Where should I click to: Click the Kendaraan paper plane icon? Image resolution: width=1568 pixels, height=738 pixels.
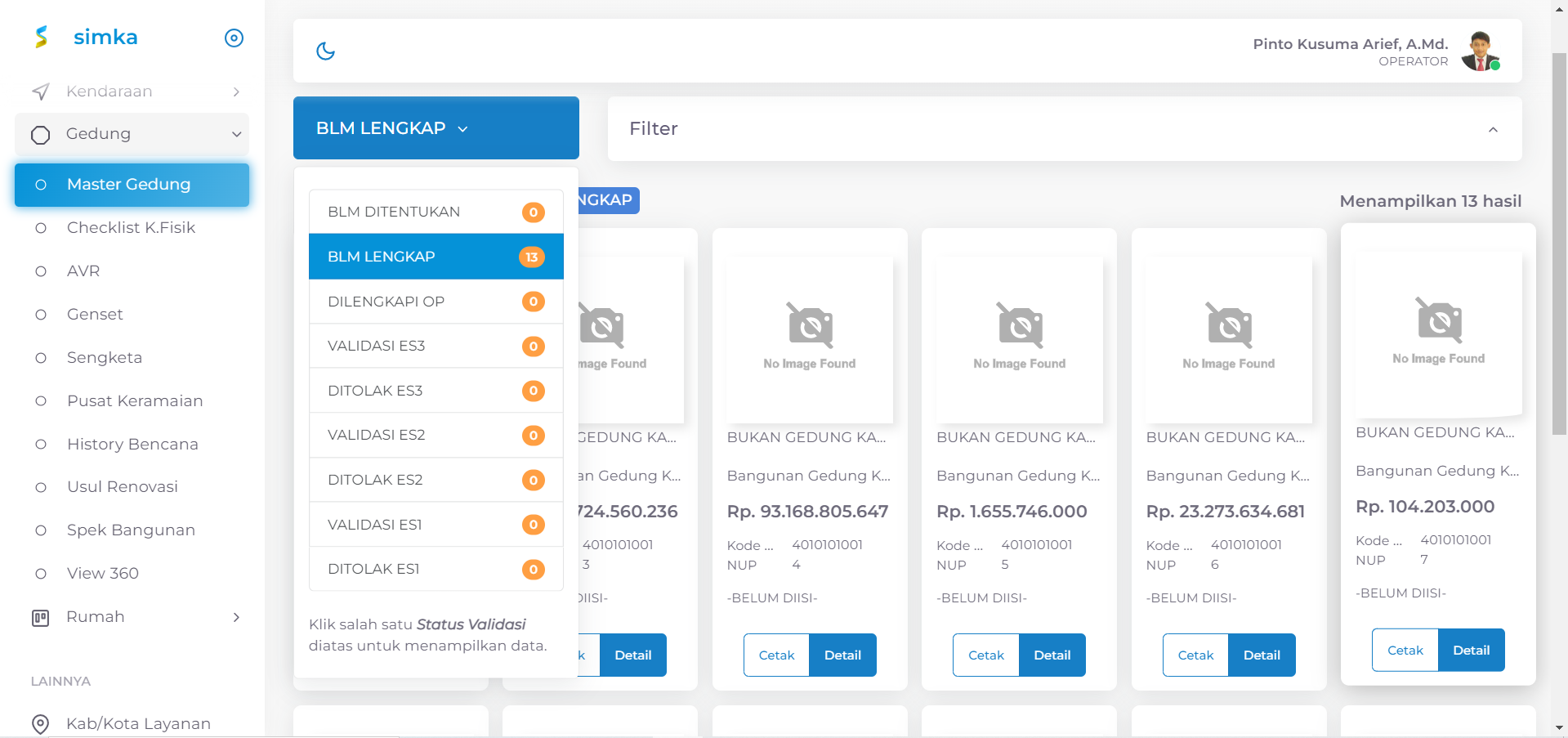tap(41, 92)
